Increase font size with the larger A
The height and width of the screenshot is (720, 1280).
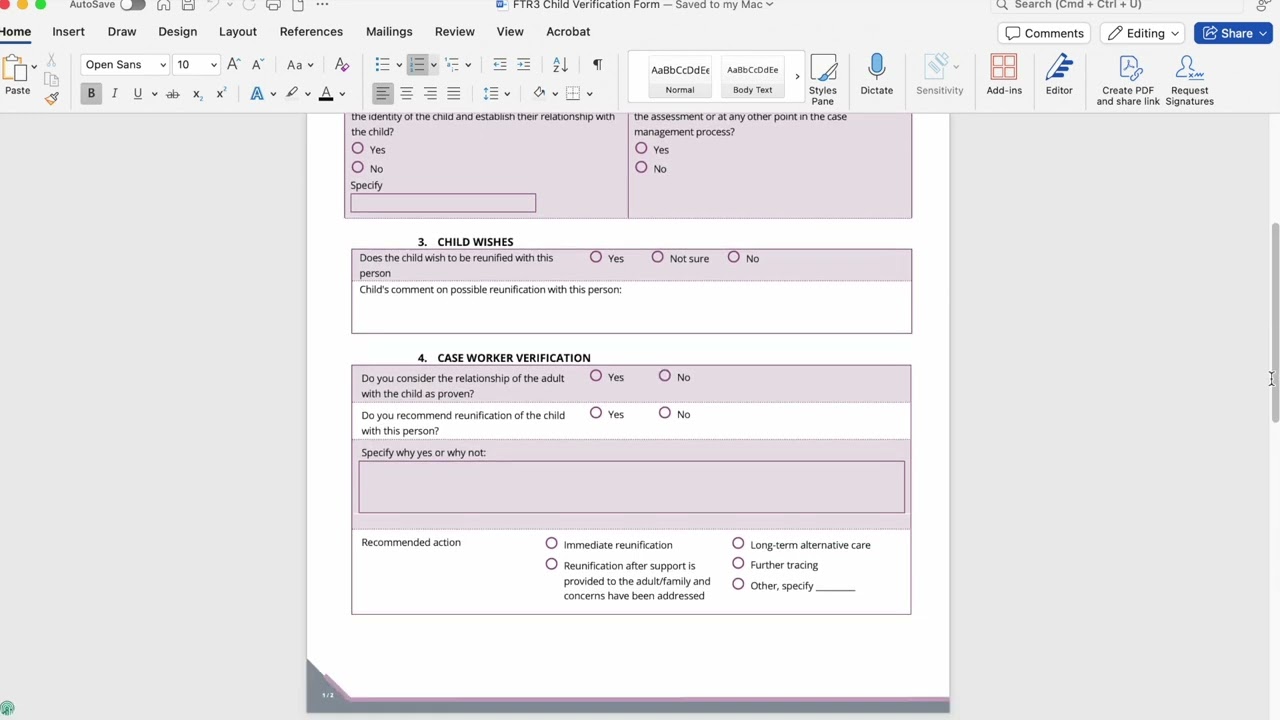[233, 64]
